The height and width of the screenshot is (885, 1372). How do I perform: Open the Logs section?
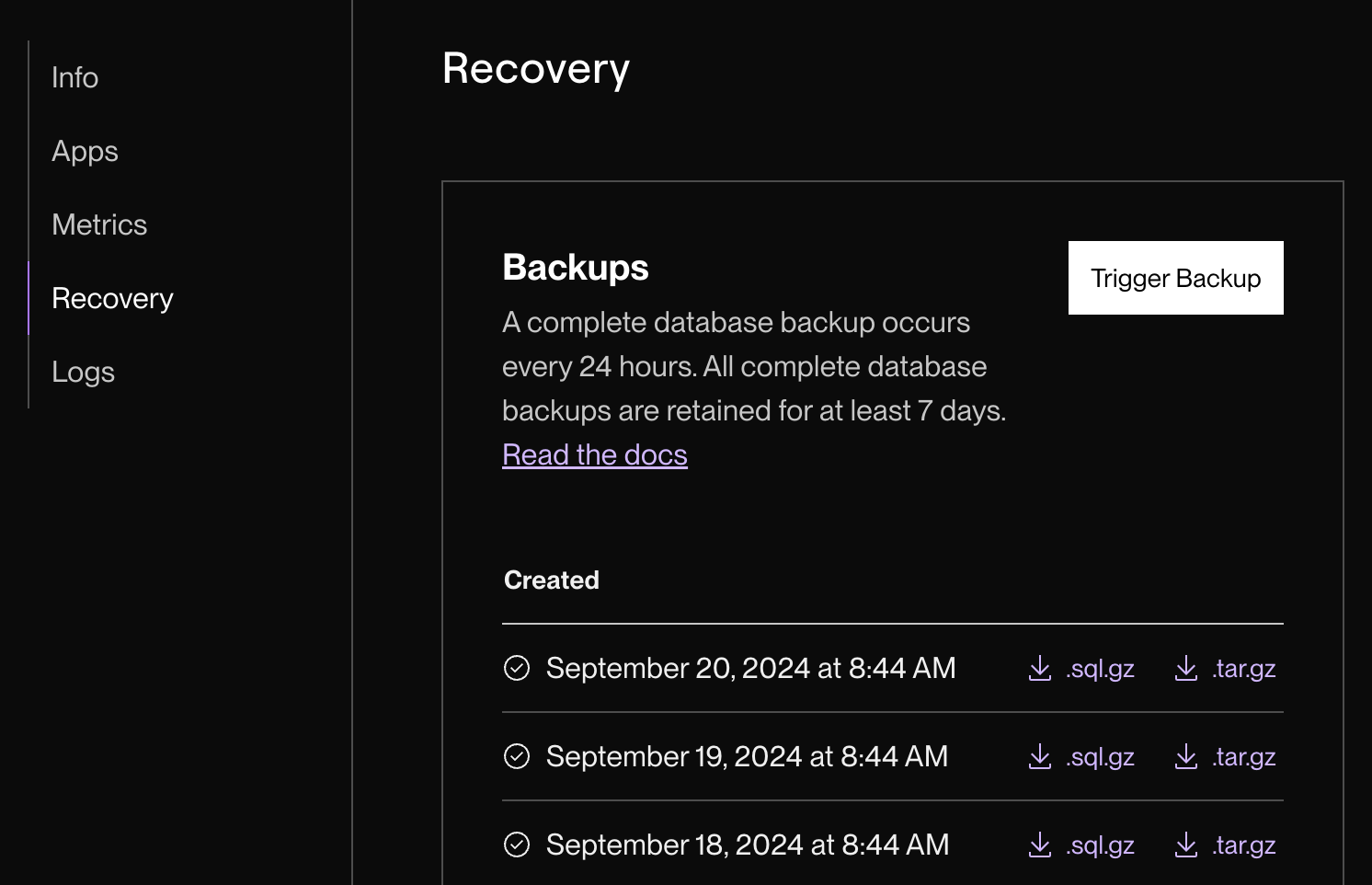pos(83,372)
